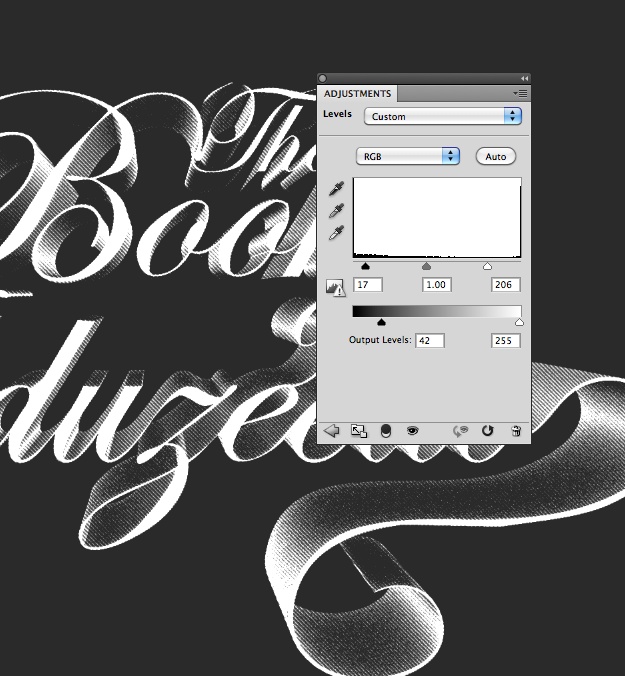Toggle adjustment layer visibility eye

point(411,430)
